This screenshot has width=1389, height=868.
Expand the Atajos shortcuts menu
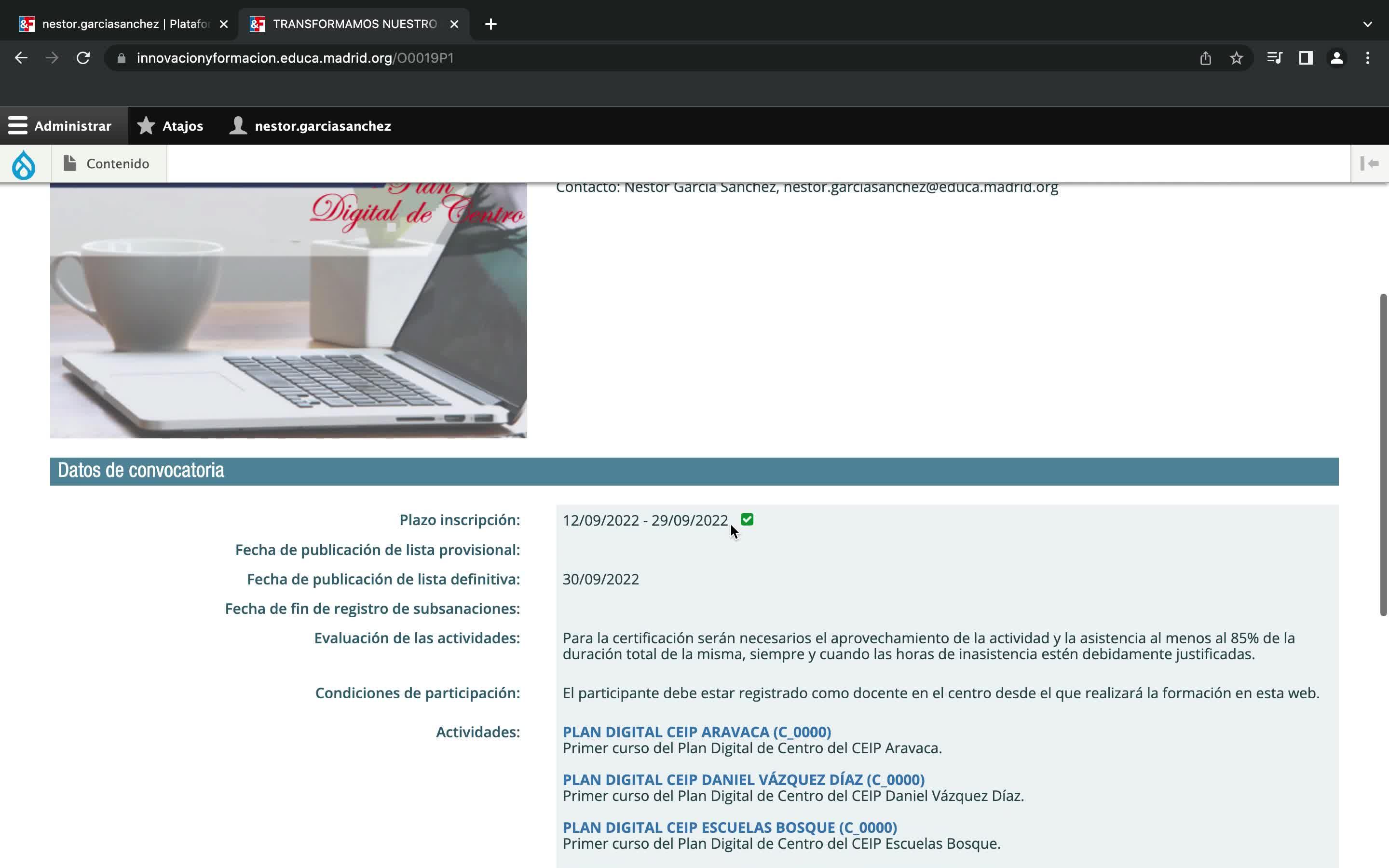coord(170,126)
